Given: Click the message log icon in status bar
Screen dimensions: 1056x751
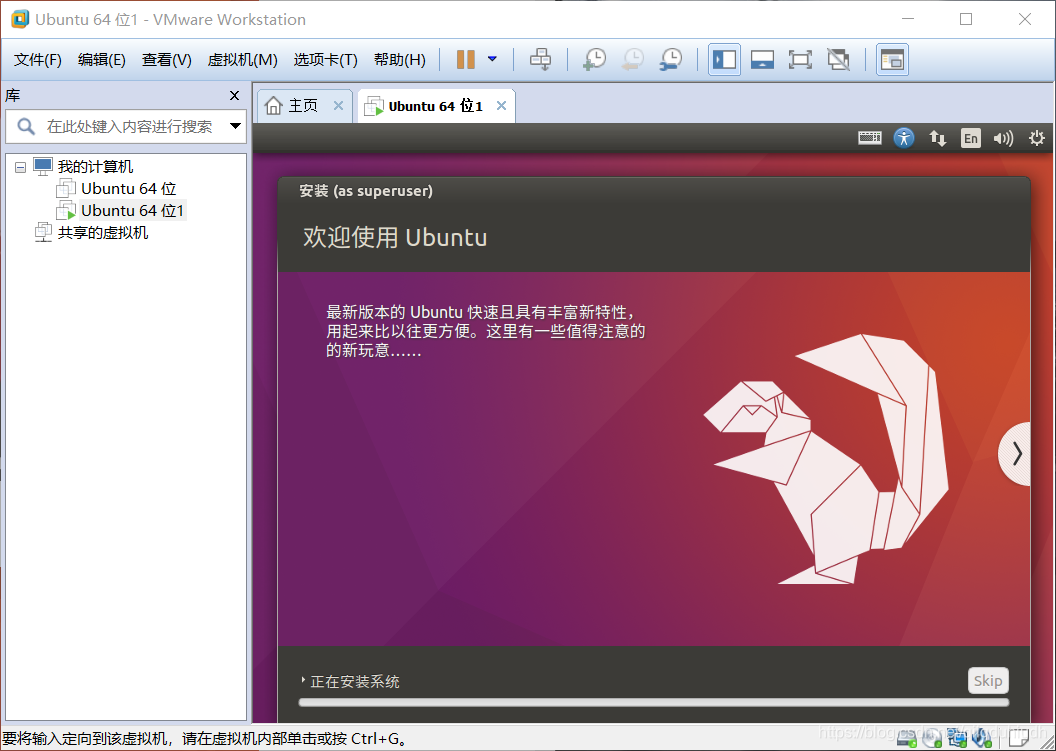Looking at the screenshot, I should [1018, 740].
